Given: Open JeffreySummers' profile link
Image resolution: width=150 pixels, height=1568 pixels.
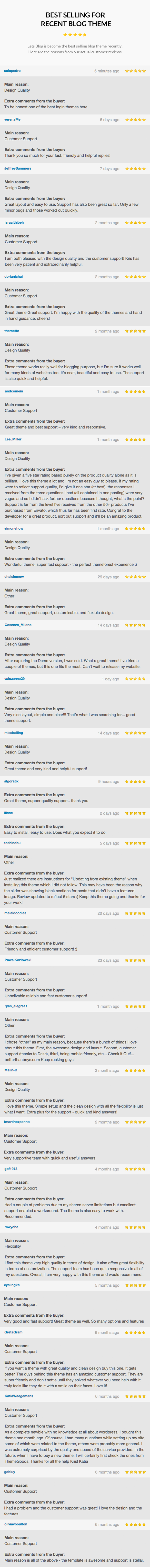Looking at the screenshot, I should click(x=18, y=169).
